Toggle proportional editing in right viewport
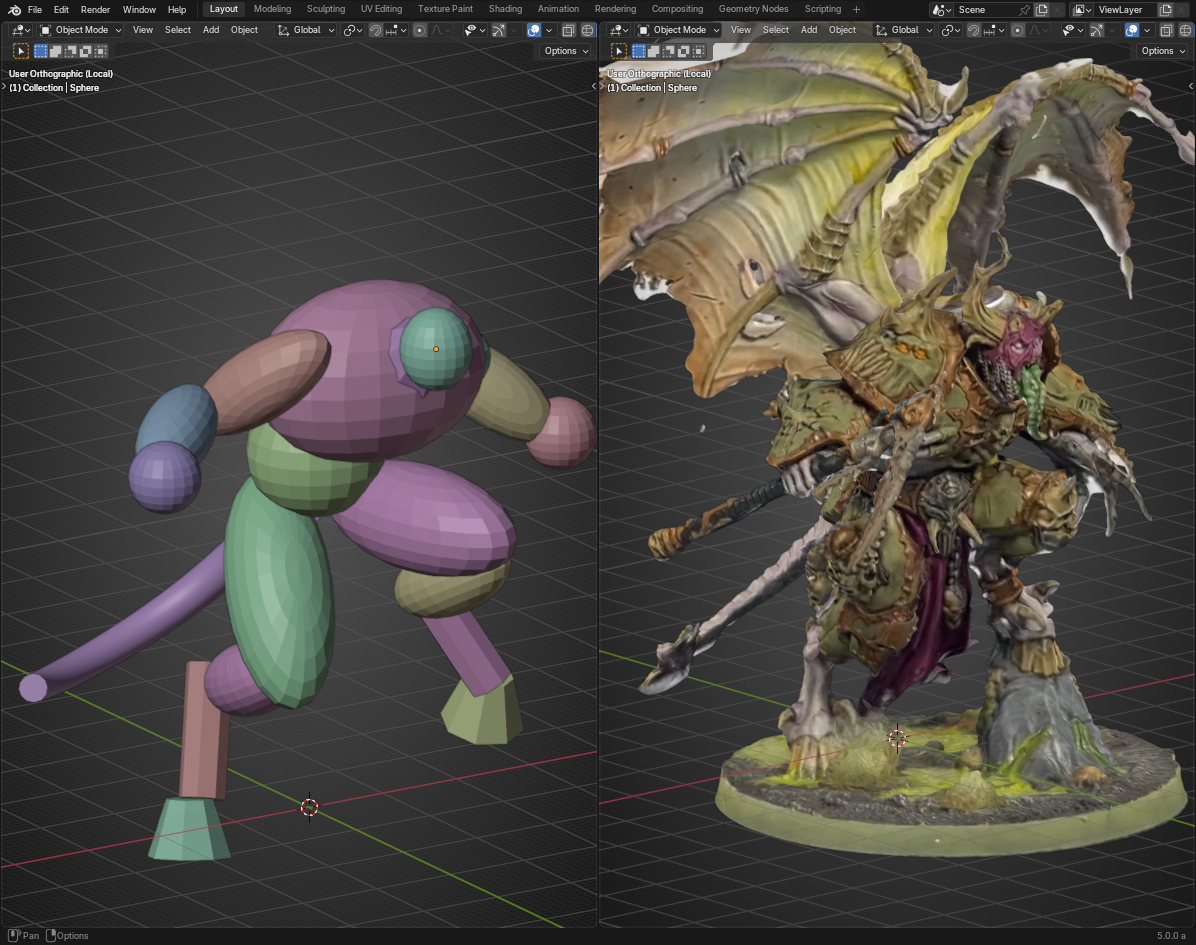Viewport: 1196px width, 945px height. pyautogui.click(x=1018, y=30)
